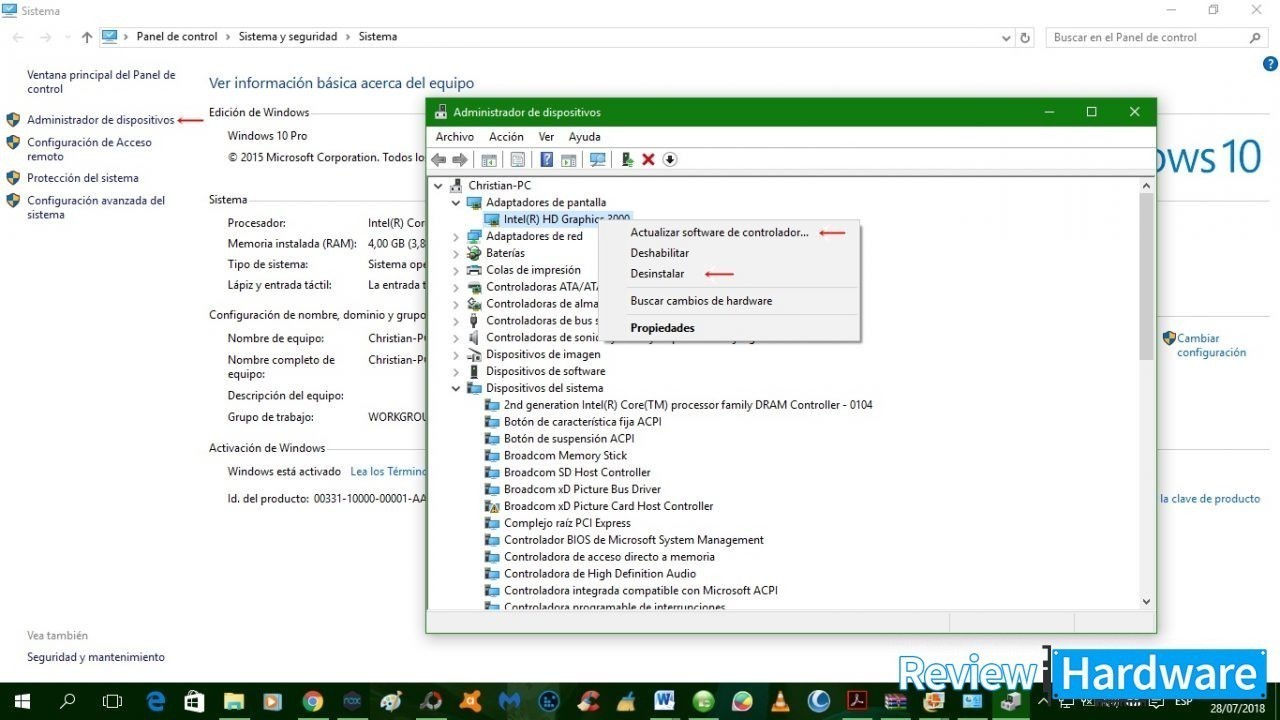Open Microsoft Word from the taskbar

[664, 701]
